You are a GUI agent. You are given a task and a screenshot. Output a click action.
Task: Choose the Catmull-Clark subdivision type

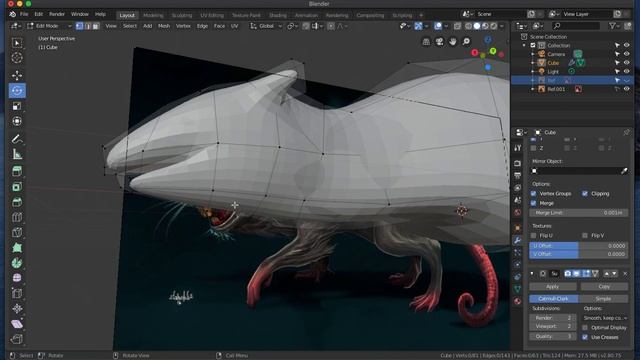554,299
